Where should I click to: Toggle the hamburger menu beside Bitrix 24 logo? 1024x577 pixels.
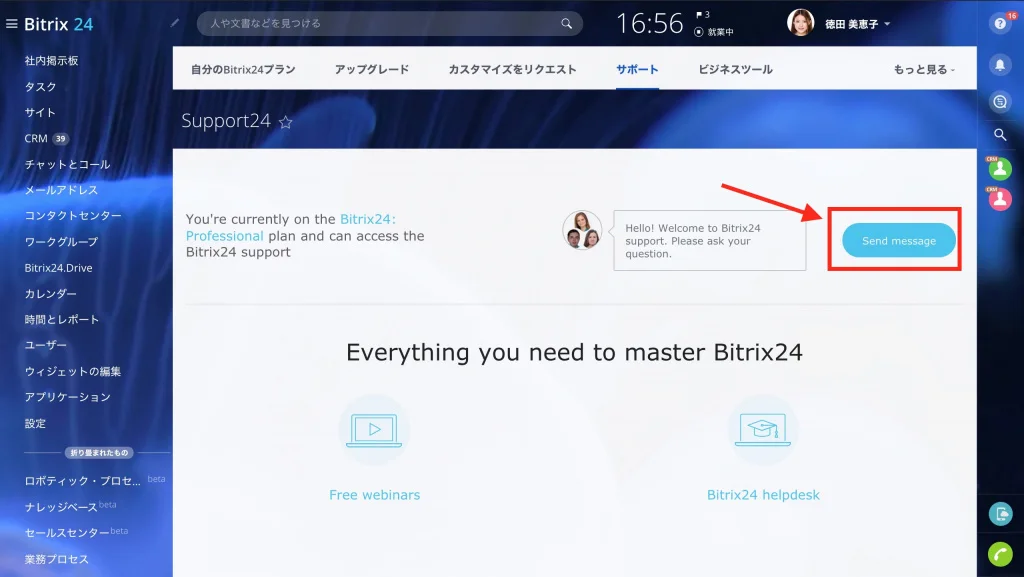pyautogui.click(x=11, y=24)
